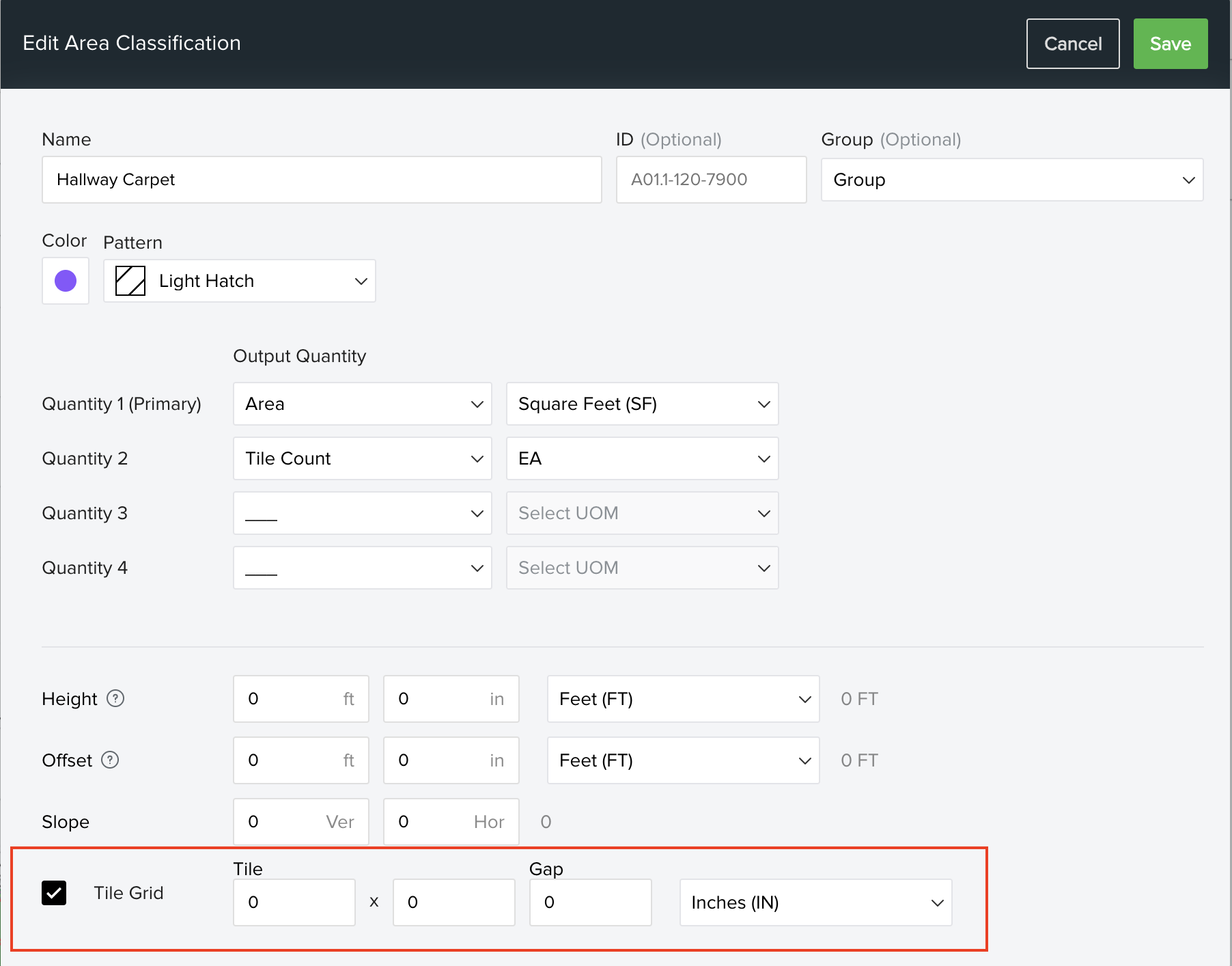Click the Offset help question mark icon
Image resolution: width=1232 pixels, height=966 pixels.
point(110,760)
